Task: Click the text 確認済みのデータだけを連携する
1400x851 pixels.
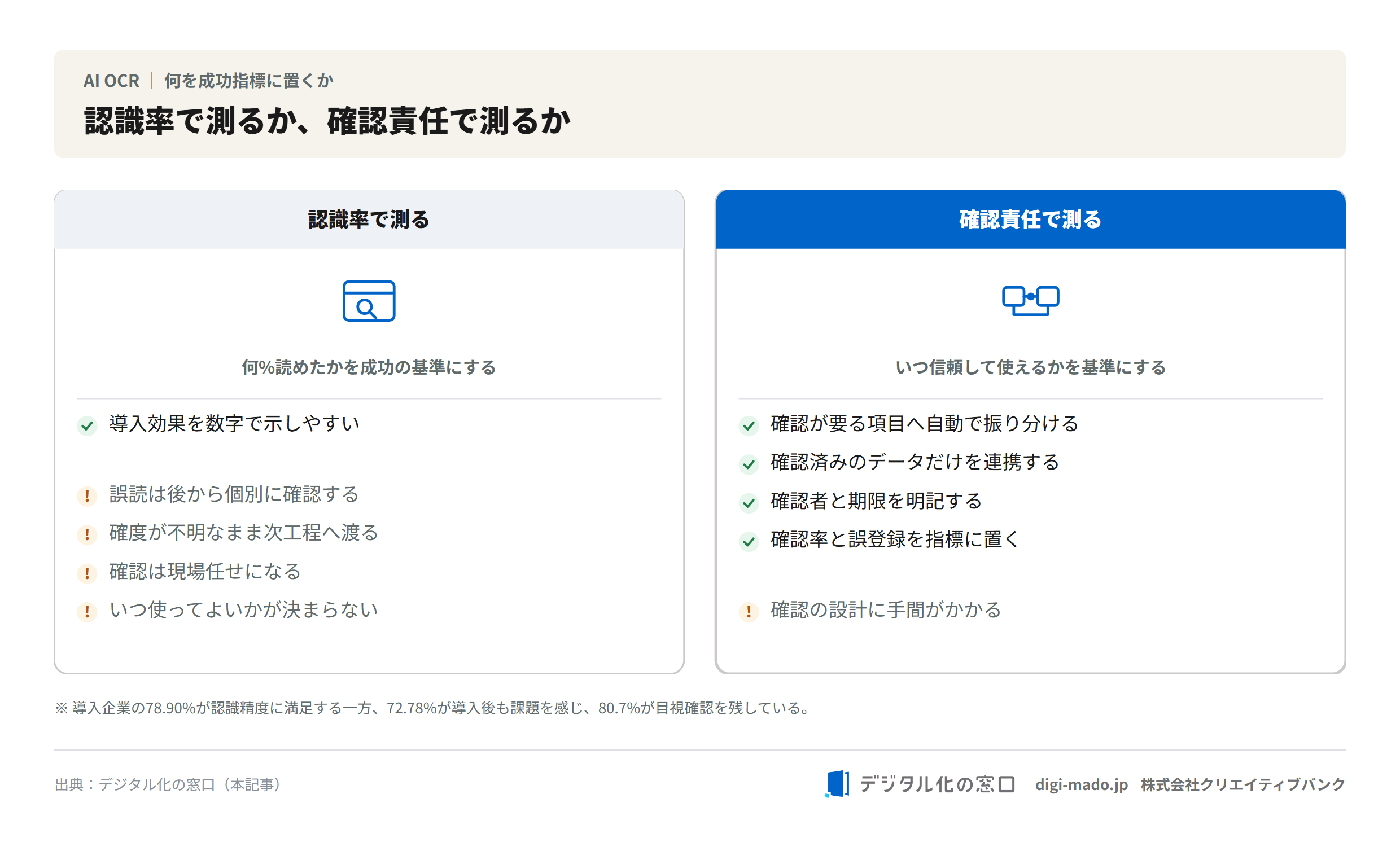Action: tap(915, 462)
